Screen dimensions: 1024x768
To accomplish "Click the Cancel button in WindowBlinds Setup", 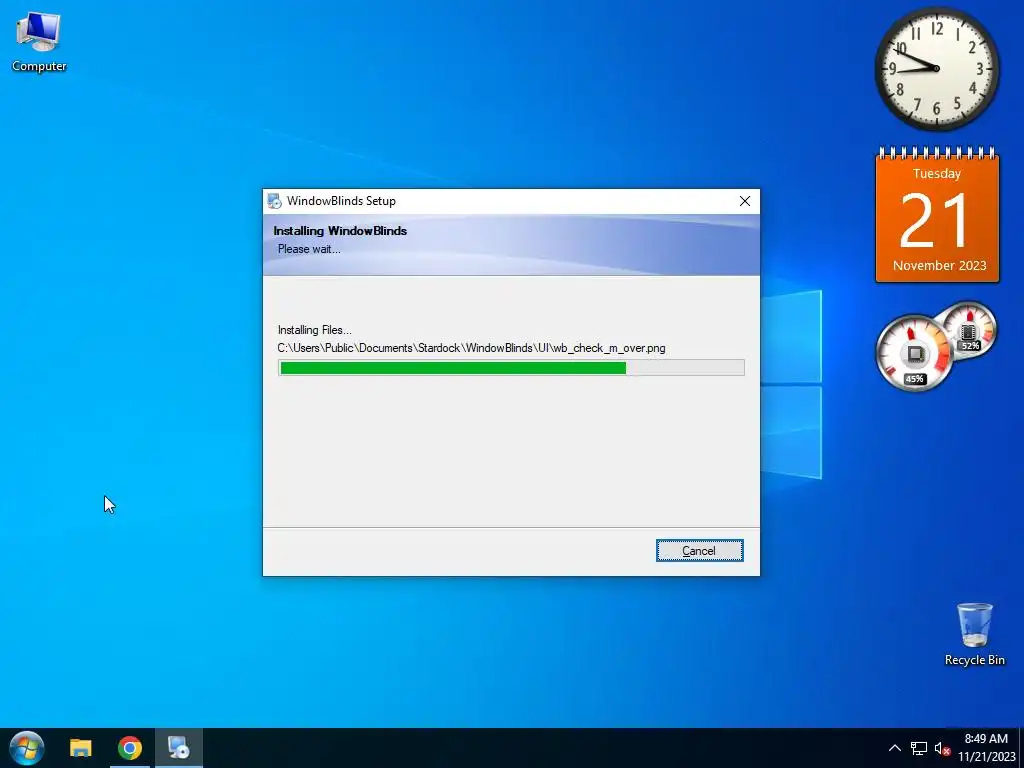I will [x=699, y=551].
